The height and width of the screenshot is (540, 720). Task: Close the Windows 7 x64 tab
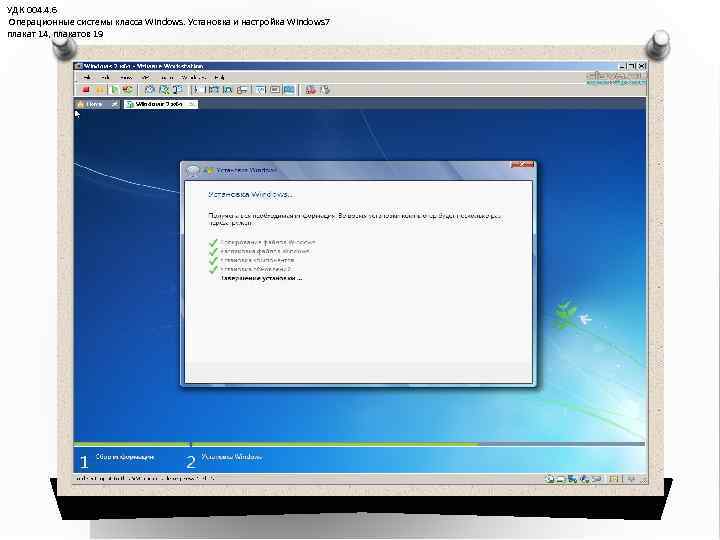pos(192,104)
